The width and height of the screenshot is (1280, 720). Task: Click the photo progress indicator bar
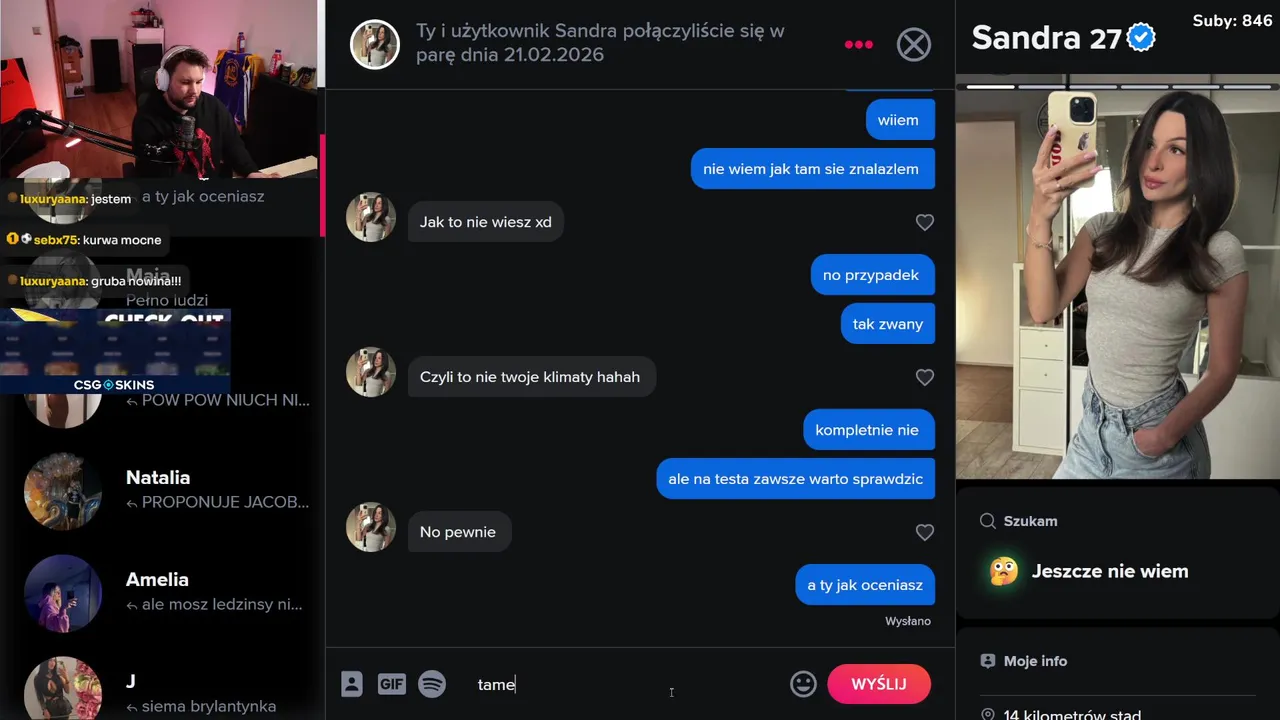1118,87
